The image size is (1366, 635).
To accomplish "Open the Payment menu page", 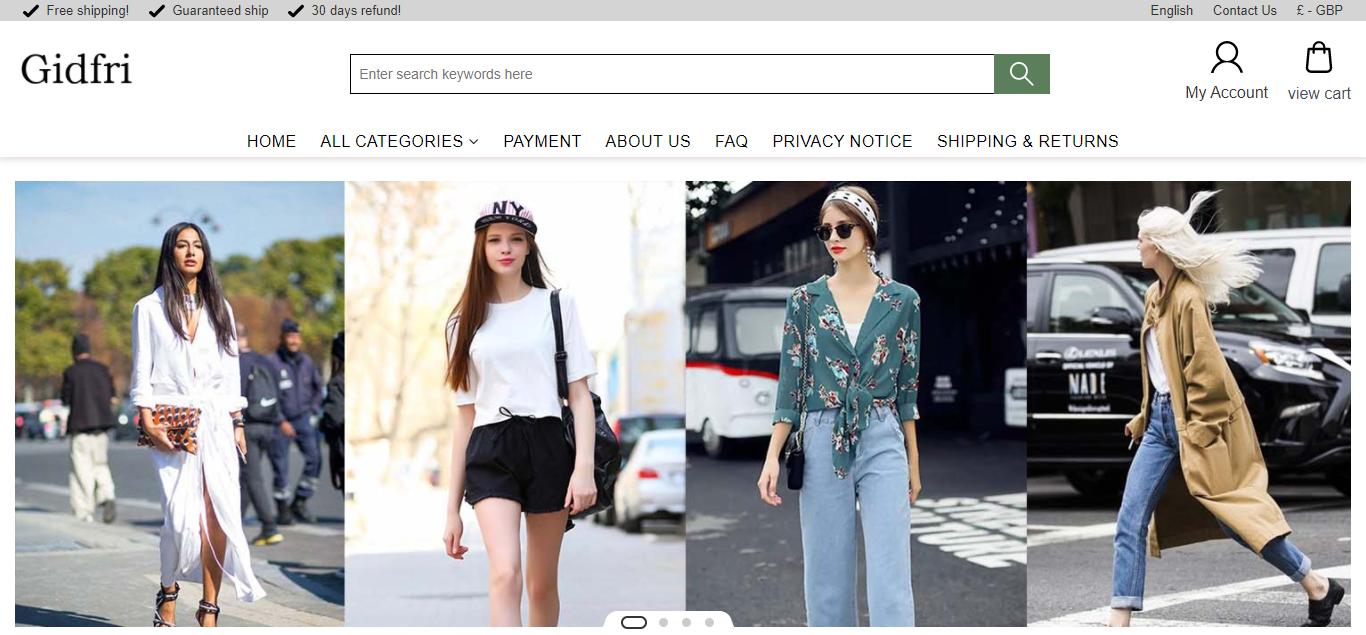I will click(542, 141).
